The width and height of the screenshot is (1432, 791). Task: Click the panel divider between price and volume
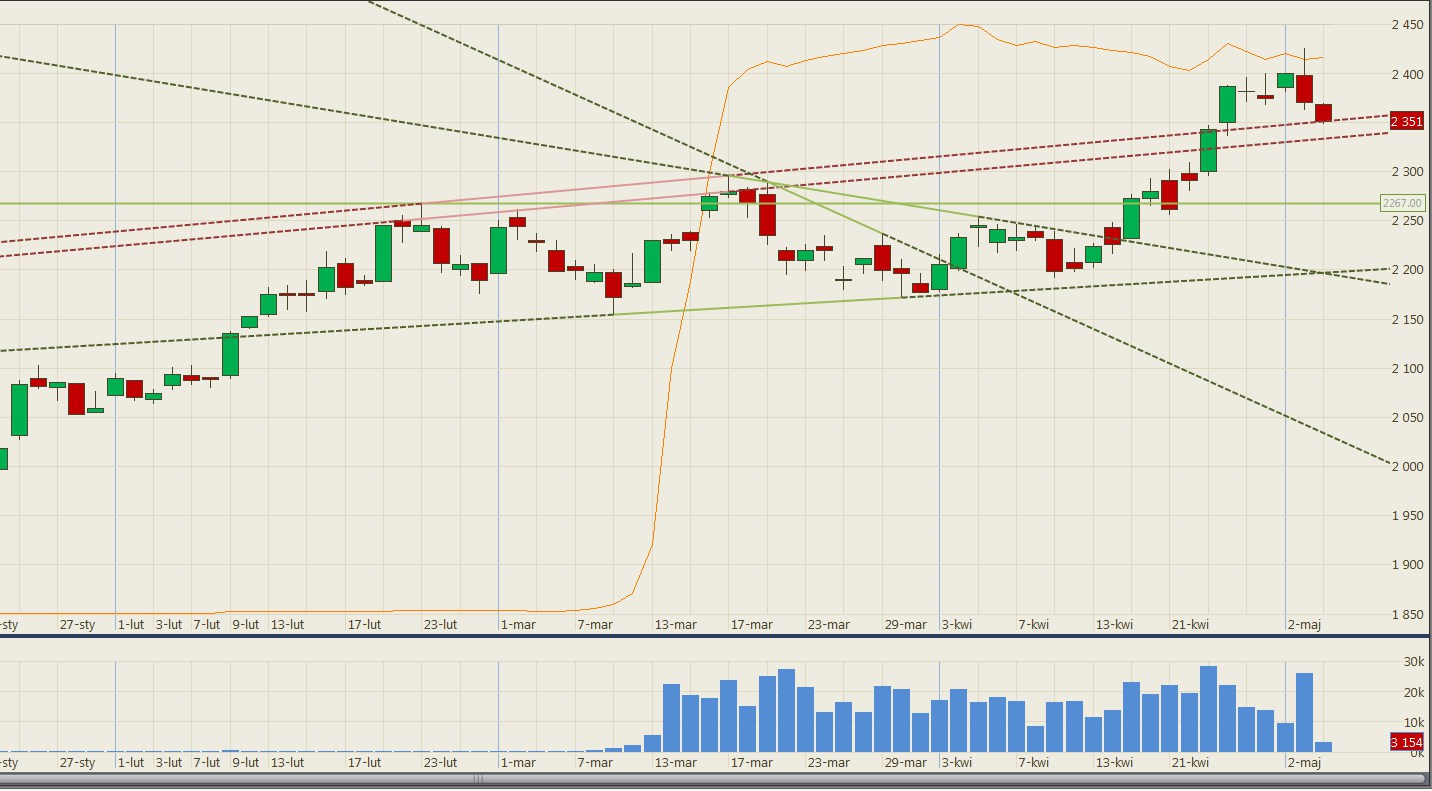point(700,635)
